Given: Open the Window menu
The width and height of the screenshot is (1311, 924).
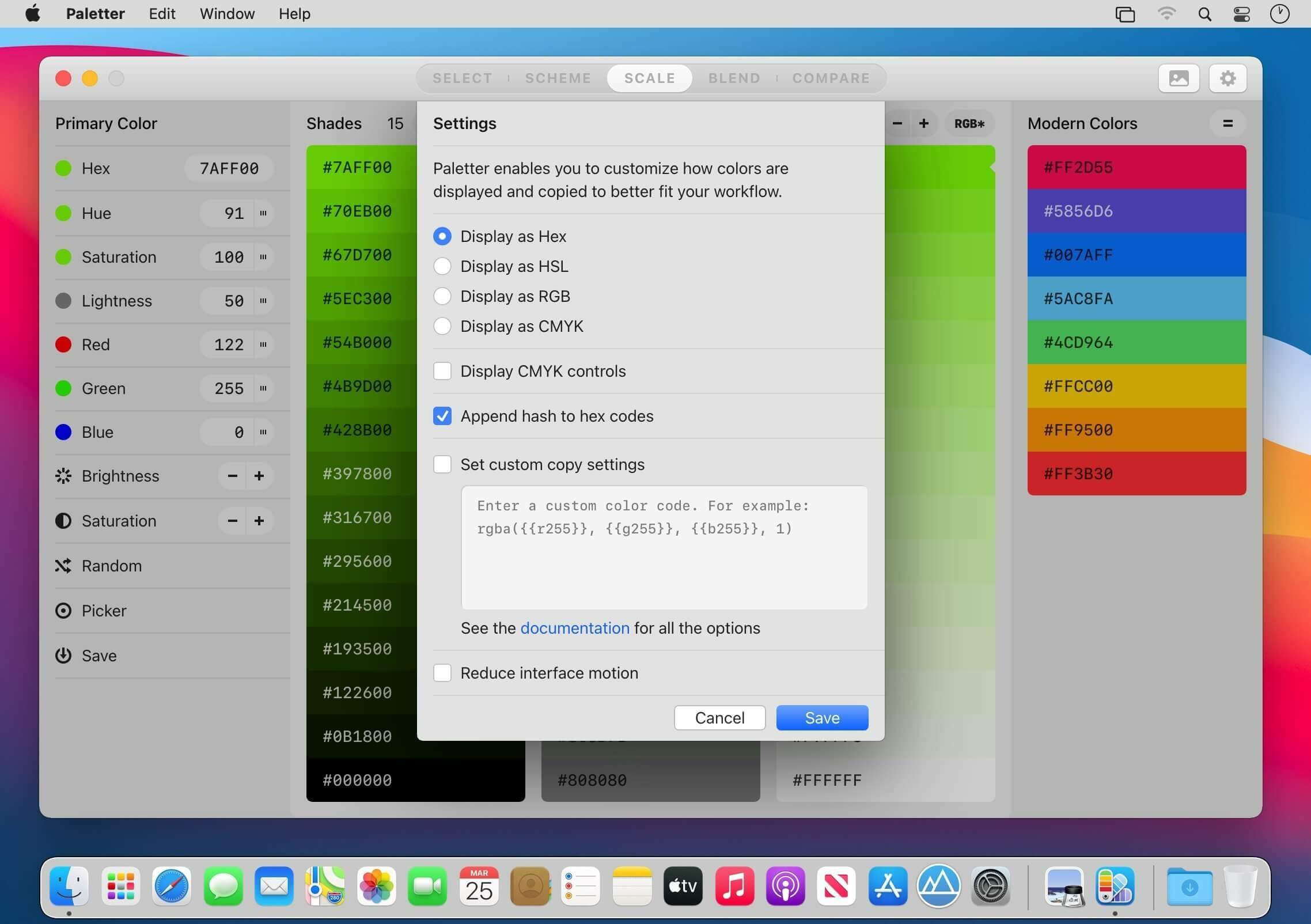Looking at the screenshot, I should [x=227, y=14].
